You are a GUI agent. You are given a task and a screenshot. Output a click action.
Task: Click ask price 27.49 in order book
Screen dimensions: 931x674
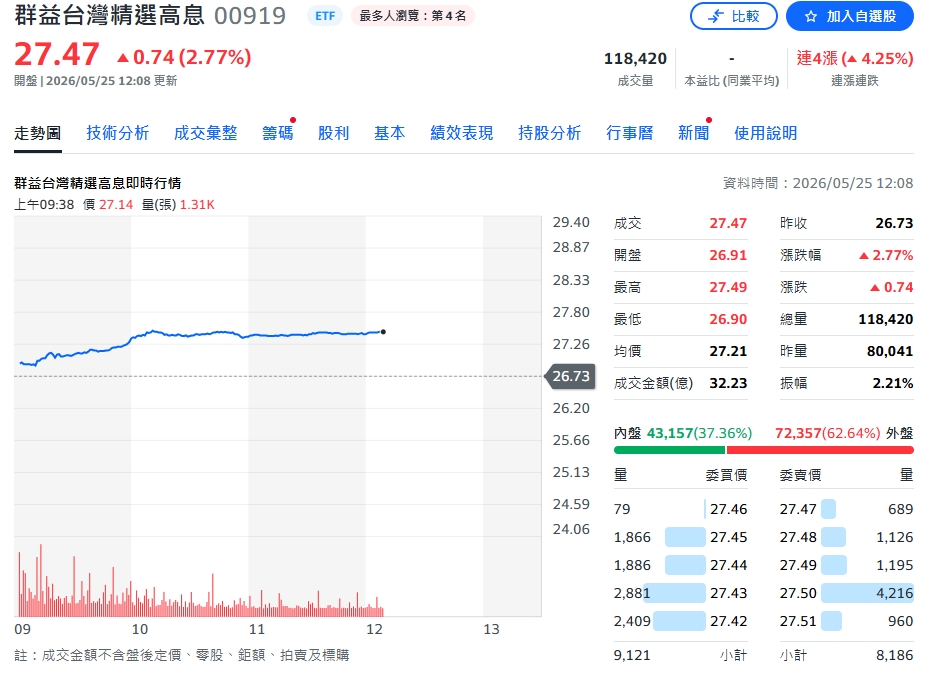pos(798,565)
